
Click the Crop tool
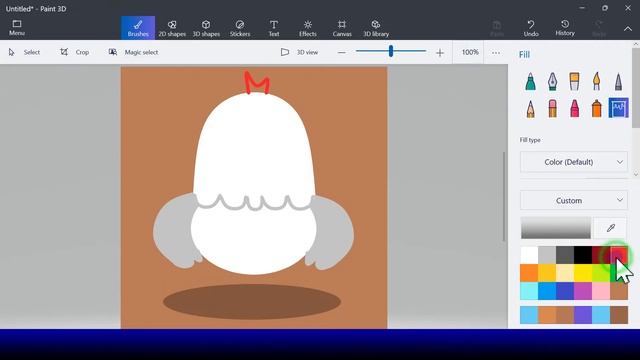click(x=75, y=52)
